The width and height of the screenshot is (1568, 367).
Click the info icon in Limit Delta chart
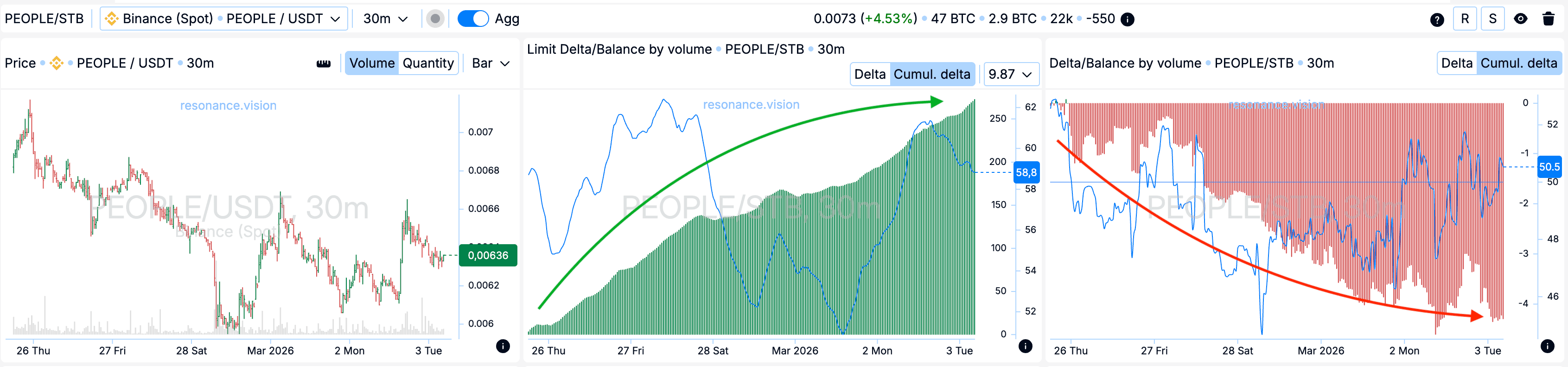1026,346
